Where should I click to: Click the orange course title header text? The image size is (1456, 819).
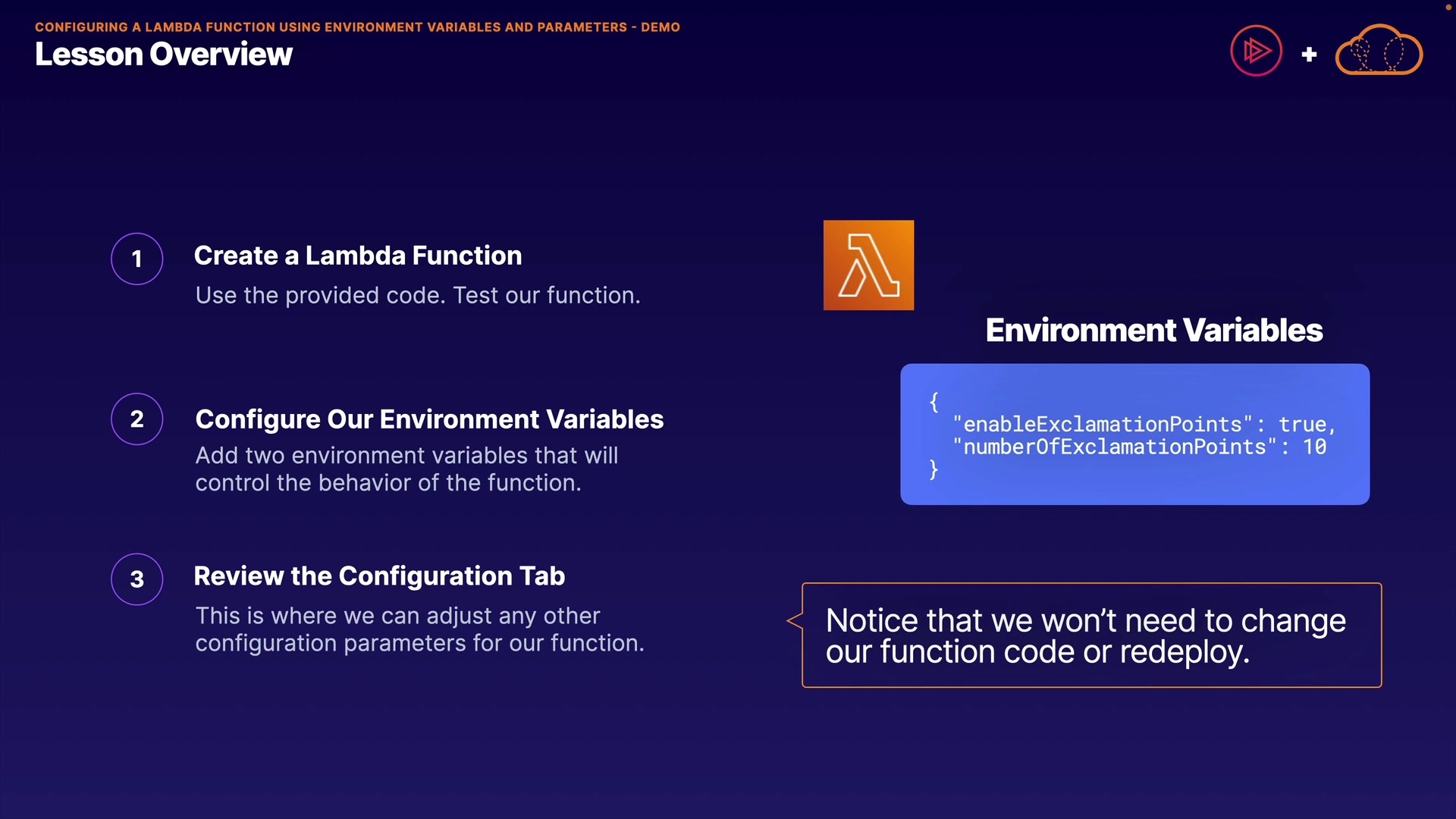click(357, 27)
